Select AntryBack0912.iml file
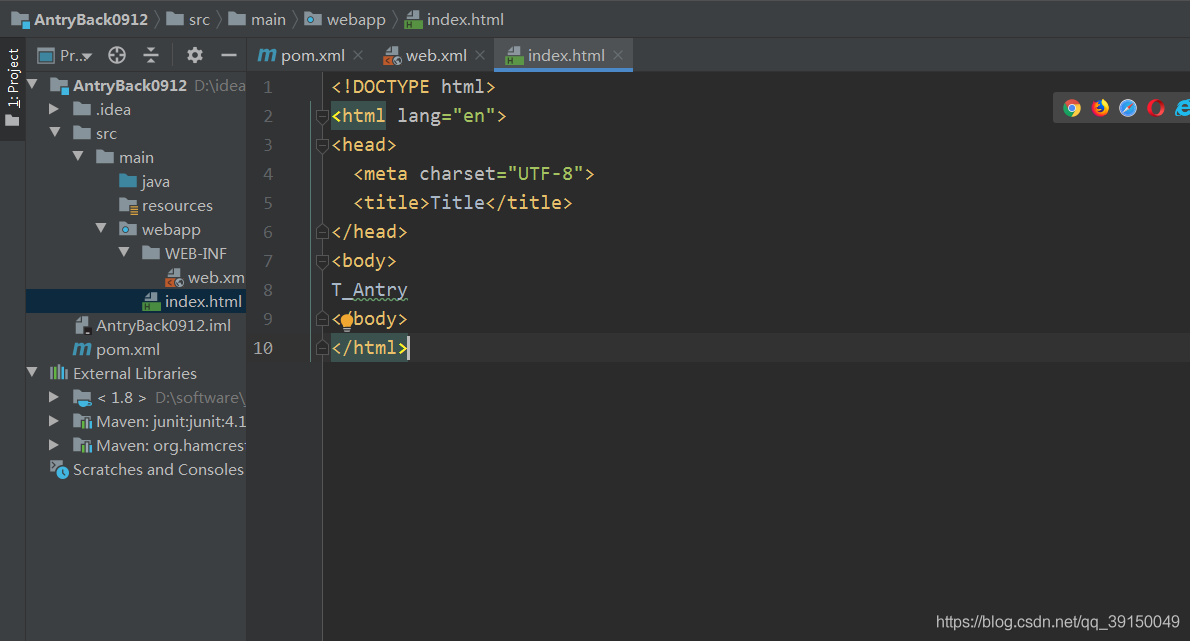 tap(153, 325)
